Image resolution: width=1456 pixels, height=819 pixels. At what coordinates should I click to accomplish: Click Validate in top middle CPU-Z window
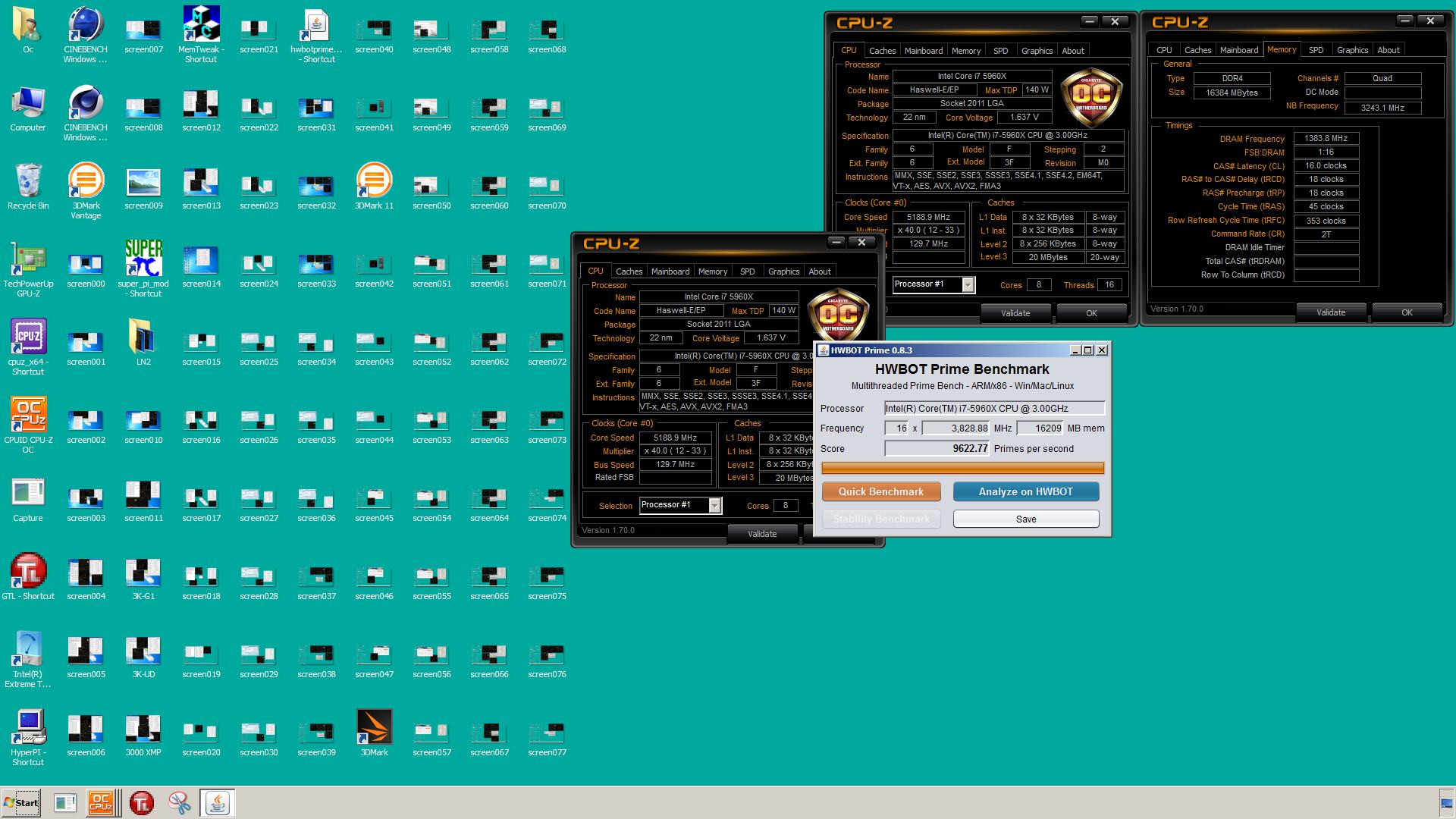[x=1015, y=313]
